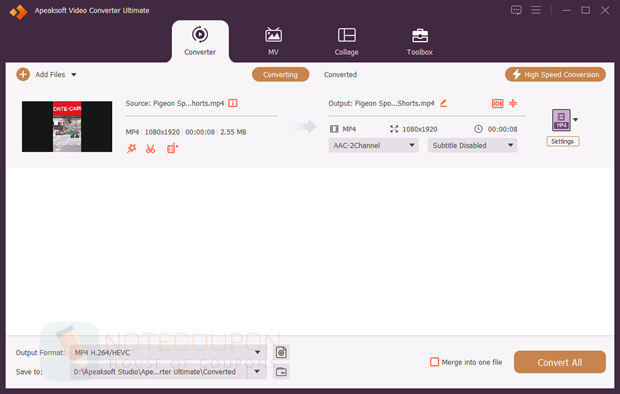
Task: Enable Merge into one file checkbox
Action: coord(434,362)
